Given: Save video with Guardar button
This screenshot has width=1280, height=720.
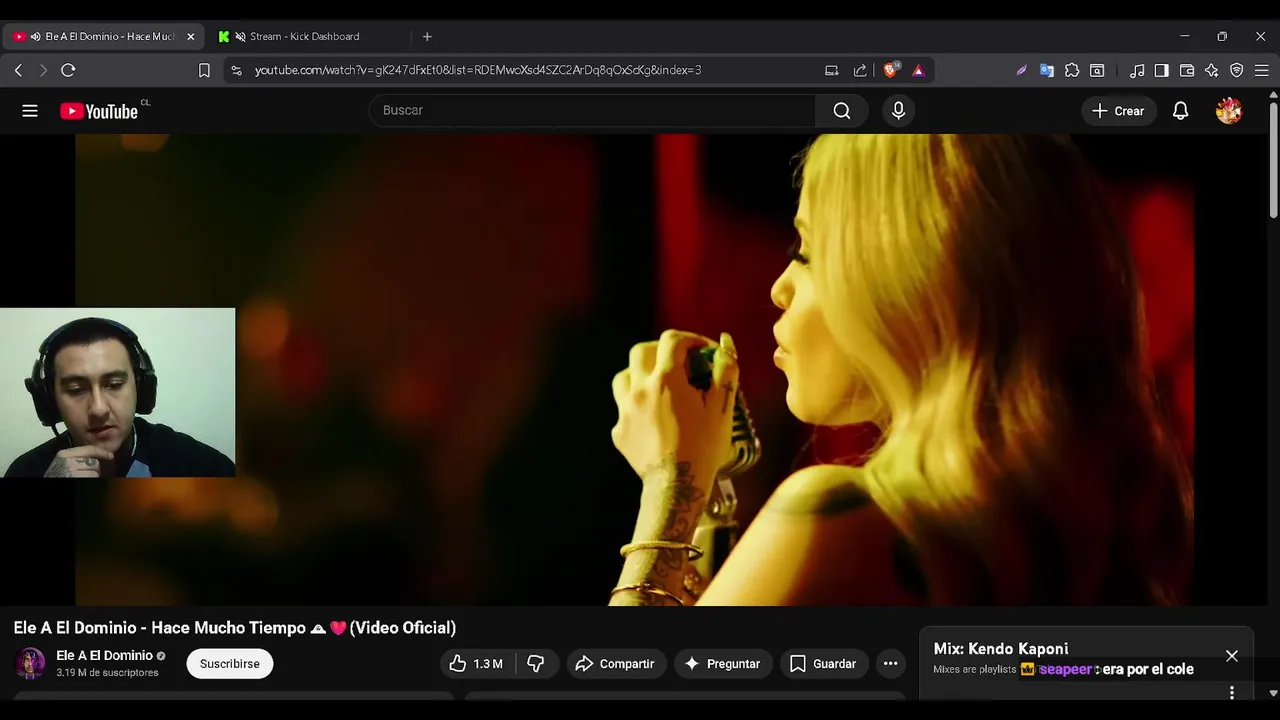Looking at the screenshot, I should 823,664.
